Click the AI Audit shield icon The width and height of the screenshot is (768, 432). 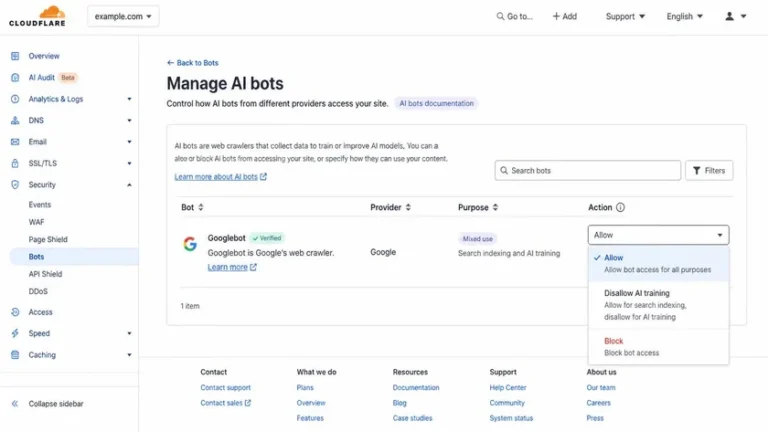pyautogui.click(x=15, y=77)
